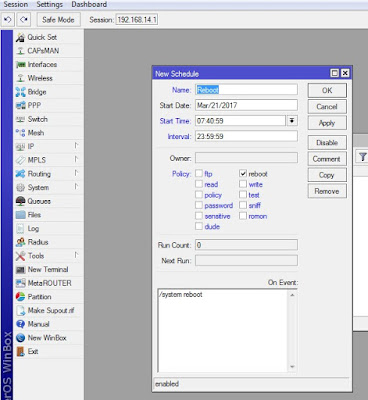Screen dimensions: 368x400
Task: Click inside the On Event script box
Action: [222, 331]
